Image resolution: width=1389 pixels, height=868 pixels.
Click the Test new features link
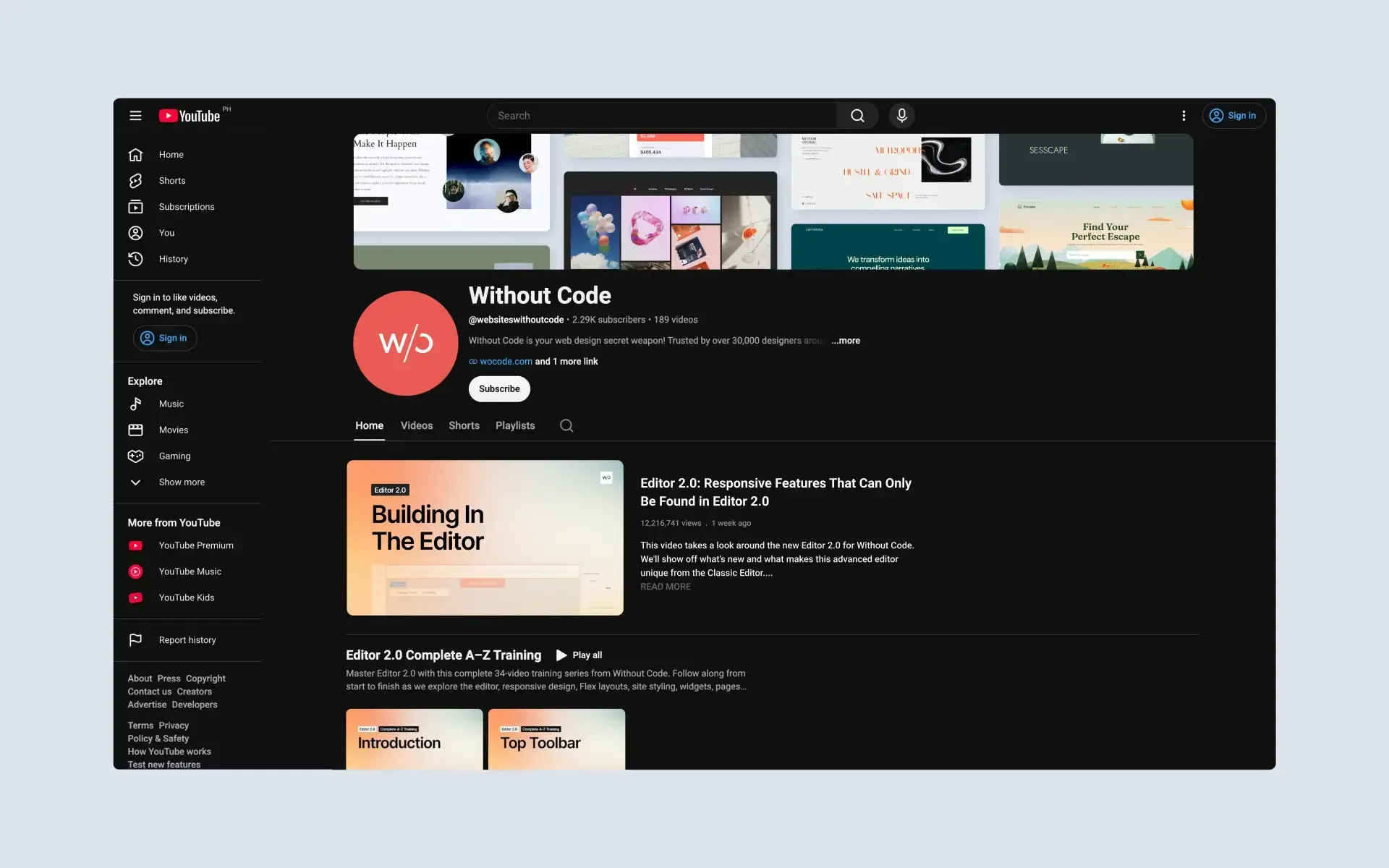(x=164, y=765)
